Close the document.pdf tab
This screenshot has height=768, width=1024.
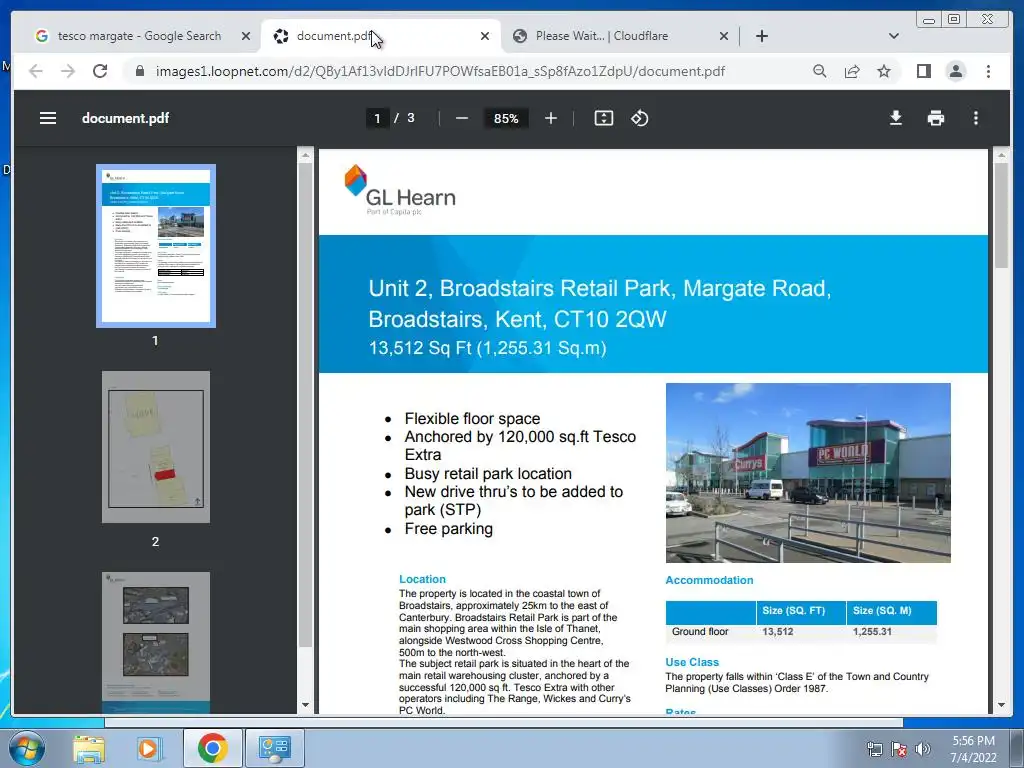click(485, 36)
